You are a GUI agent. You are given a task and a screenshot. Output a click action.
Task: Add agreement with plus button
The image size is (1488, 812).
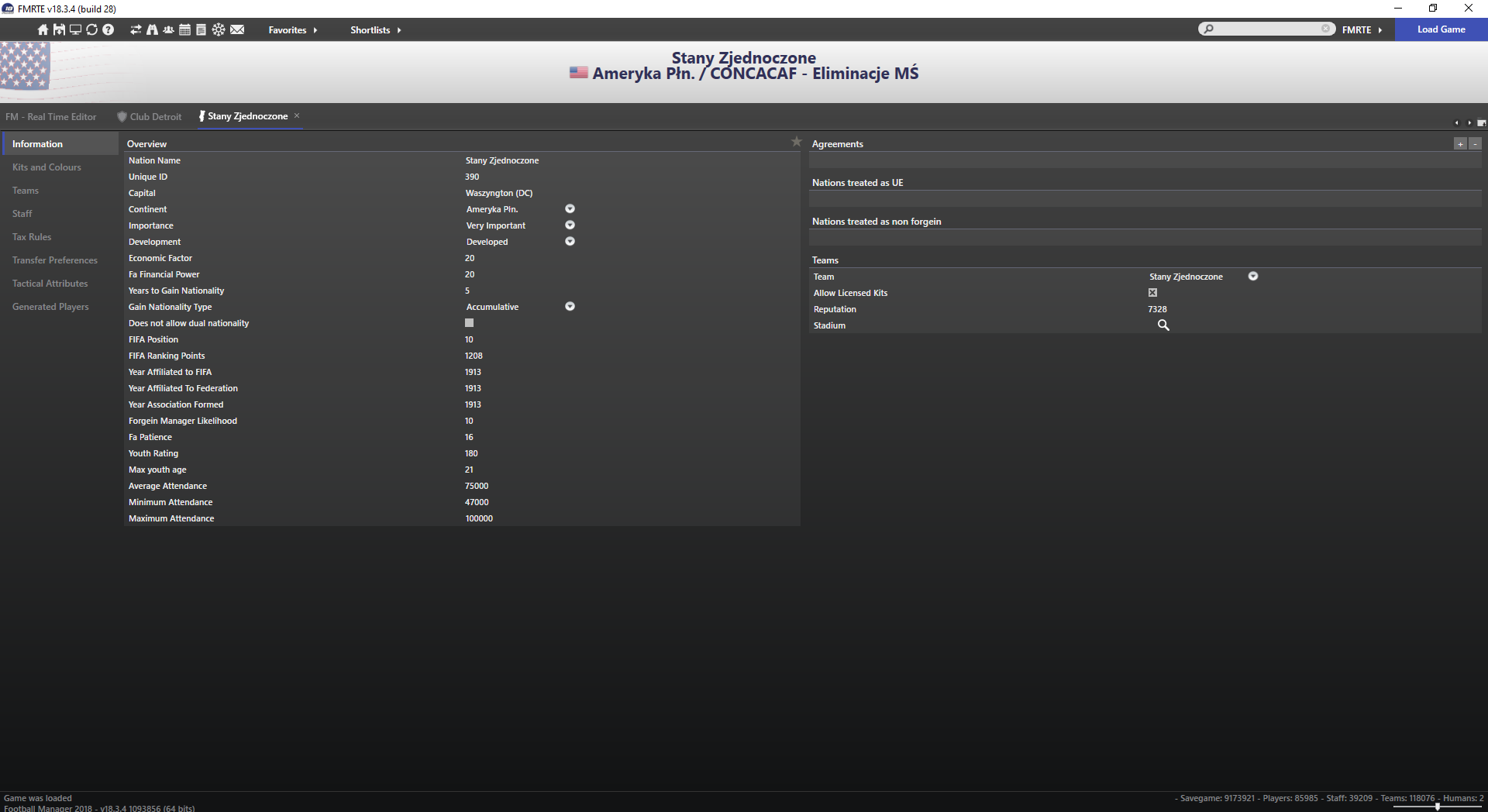coord(1460,144)
